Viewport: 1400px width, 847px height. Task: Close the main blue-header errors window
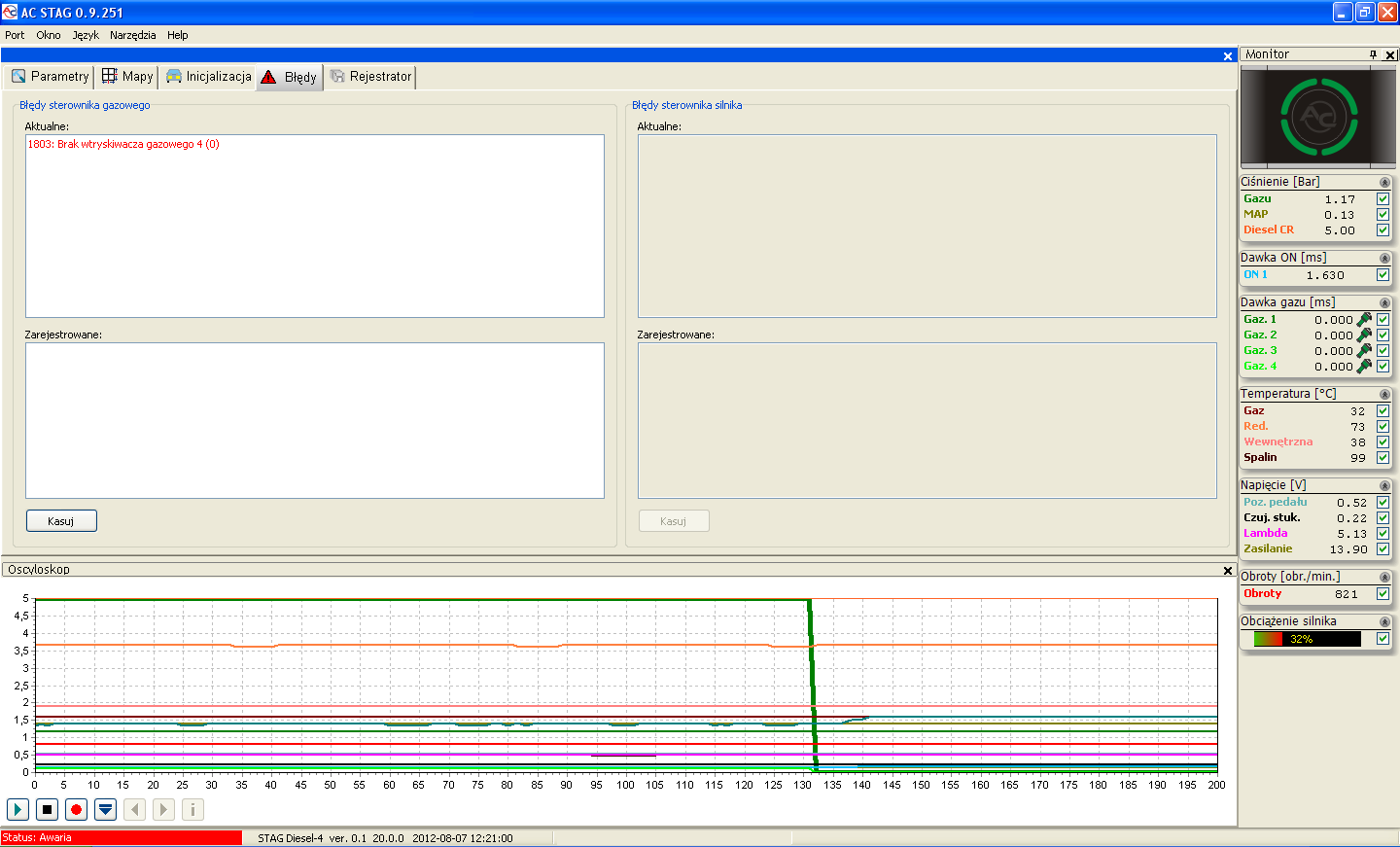coord(1228,56)
